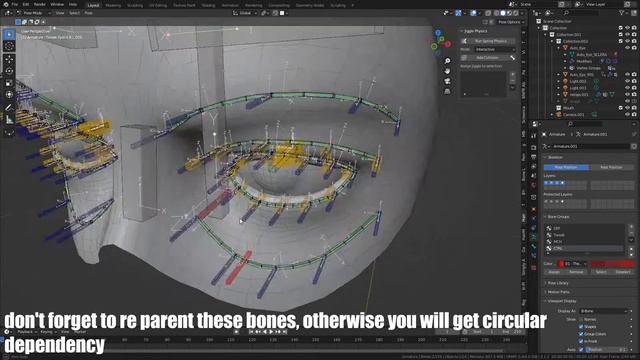Click the viewport pan hand icon
This screenshot has height=360, width=640.
pyautogui.click(x=447, y=71)
